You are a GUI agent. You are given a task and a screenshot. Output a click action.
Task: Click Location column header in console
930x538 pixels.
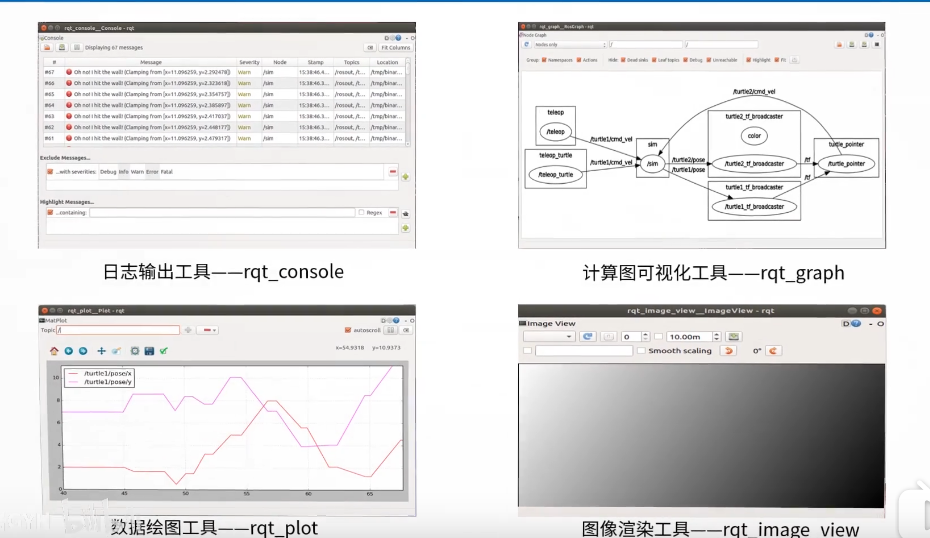coord(387,62)
